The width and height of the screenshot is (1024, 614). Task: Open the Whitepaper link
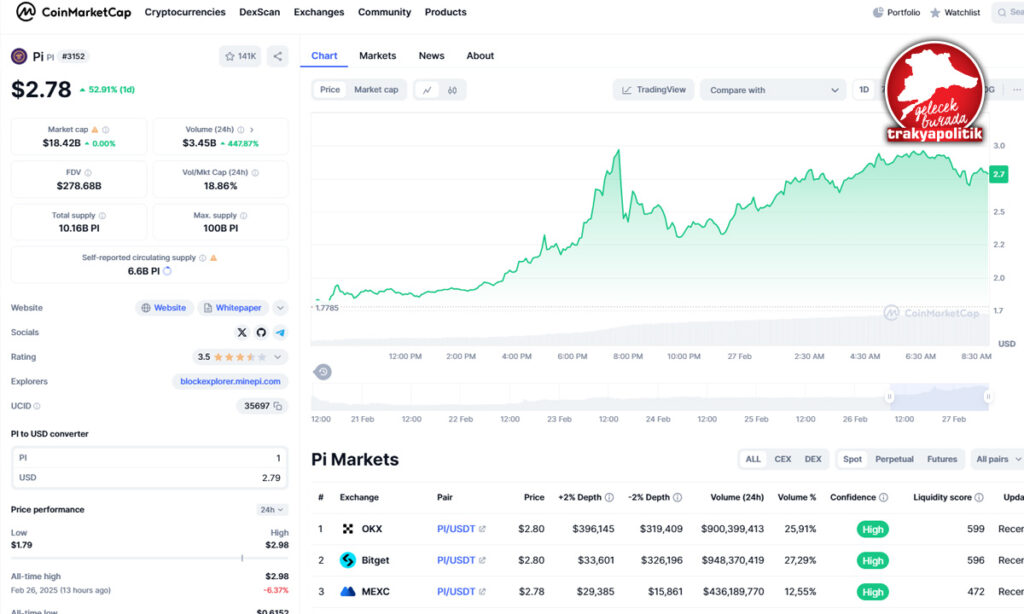click(233, 308)
